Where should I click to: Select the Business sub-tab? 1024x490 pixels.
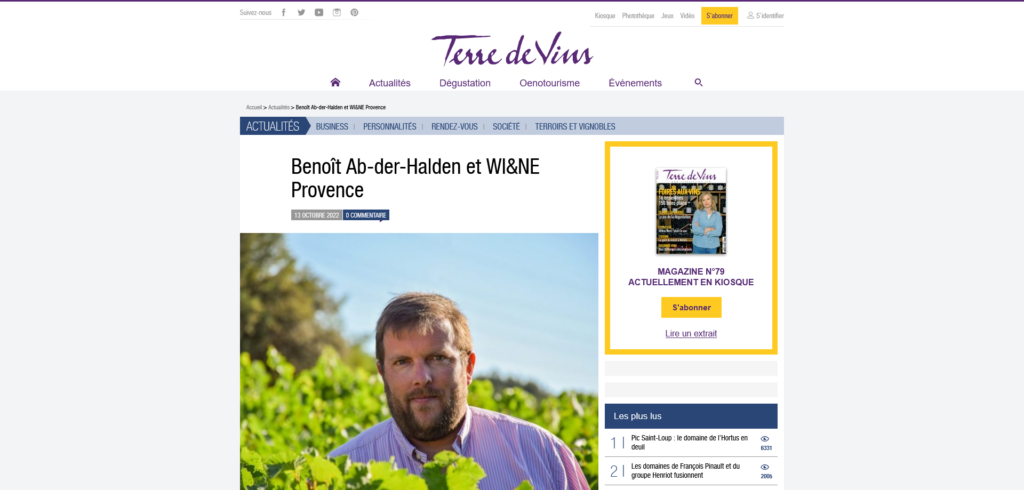coord(332,127)
